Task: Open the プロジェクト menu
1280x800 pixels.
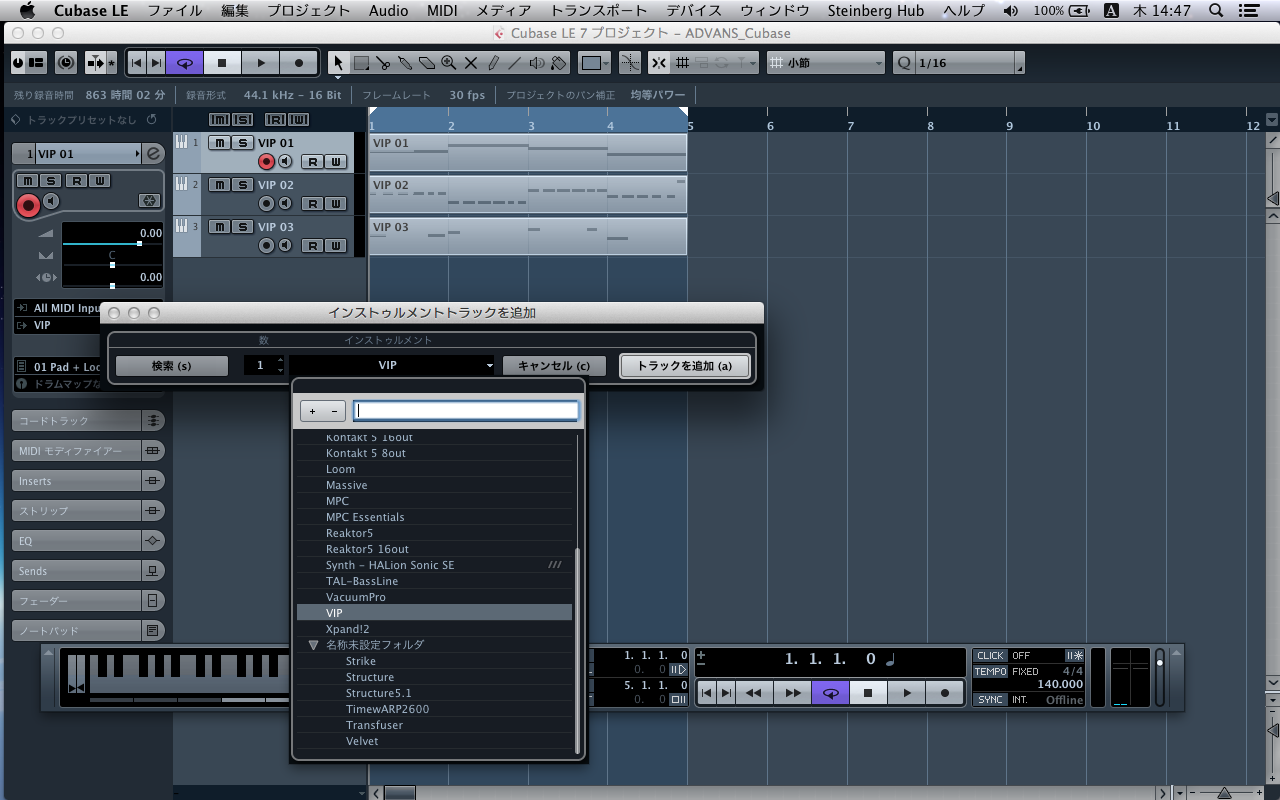Action: (309, 11)
